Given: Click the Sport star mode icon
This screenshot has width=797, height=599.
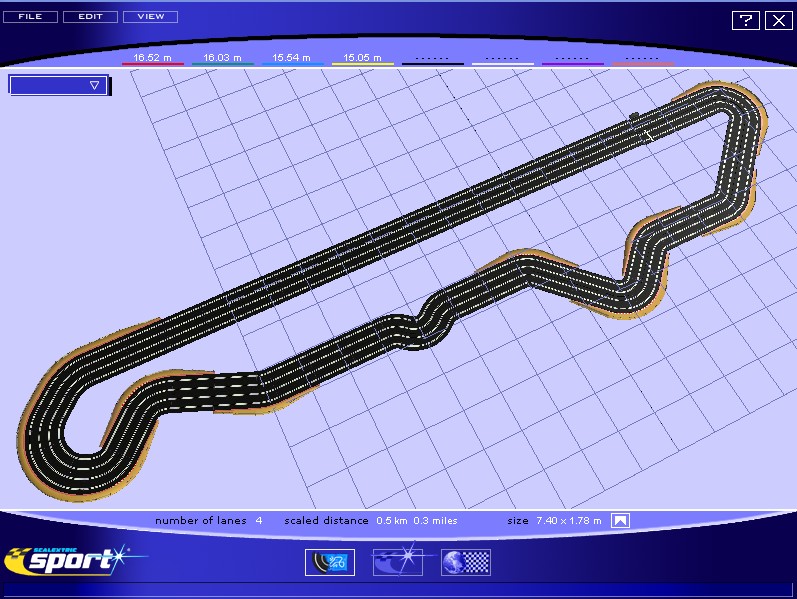Looking at the screenshot, I should 397,563.
